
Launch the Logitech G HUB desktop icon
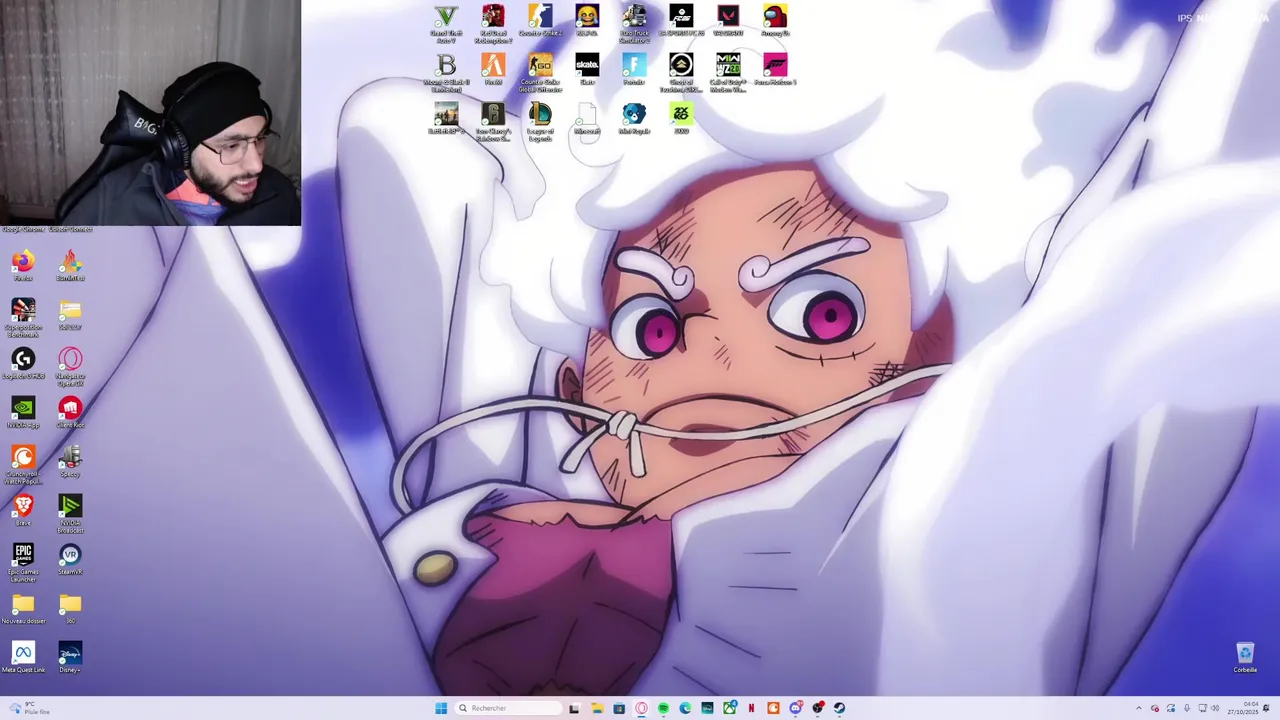23,364
